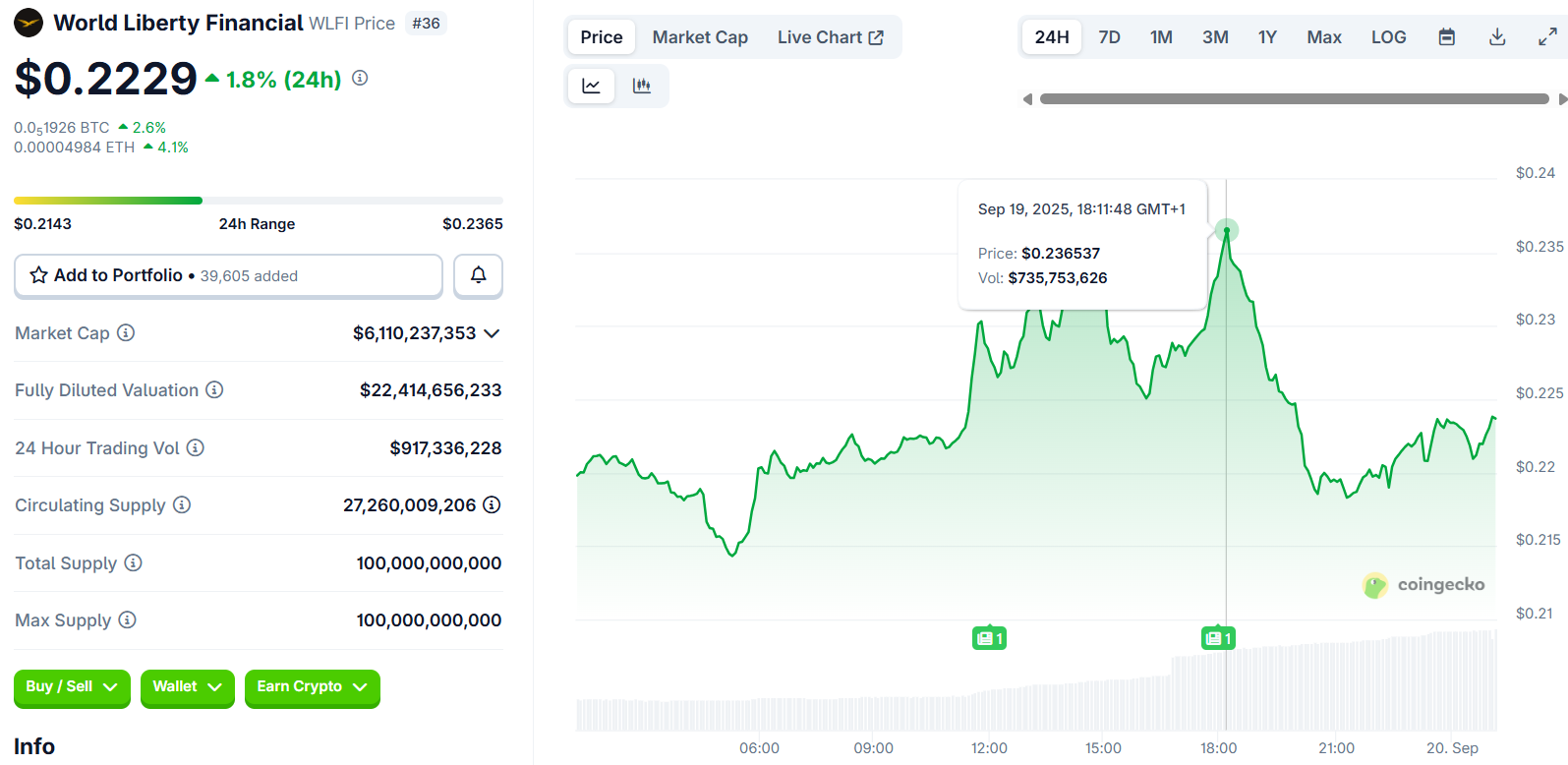Click the World Liberty Financial coin logo
This screenshot has width=1568, height=765.
tap(29, 23)
